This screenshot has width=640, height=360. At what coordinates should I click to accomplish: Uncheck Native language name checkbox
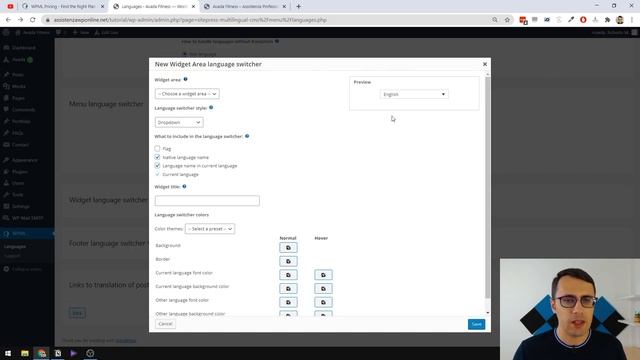click(x=158, y=157)
